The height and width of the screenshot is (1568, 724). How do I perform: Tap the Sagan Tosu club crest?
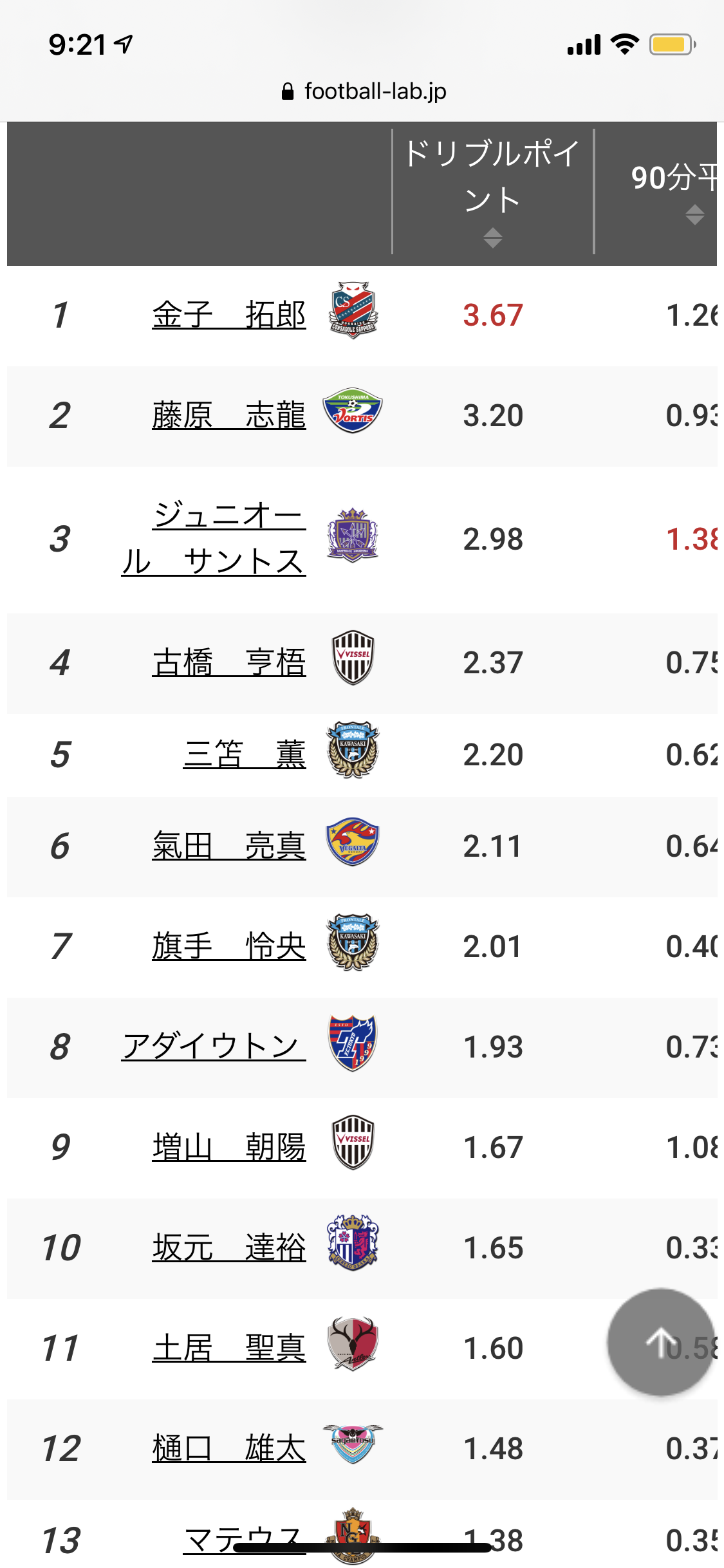point(353,1444)
